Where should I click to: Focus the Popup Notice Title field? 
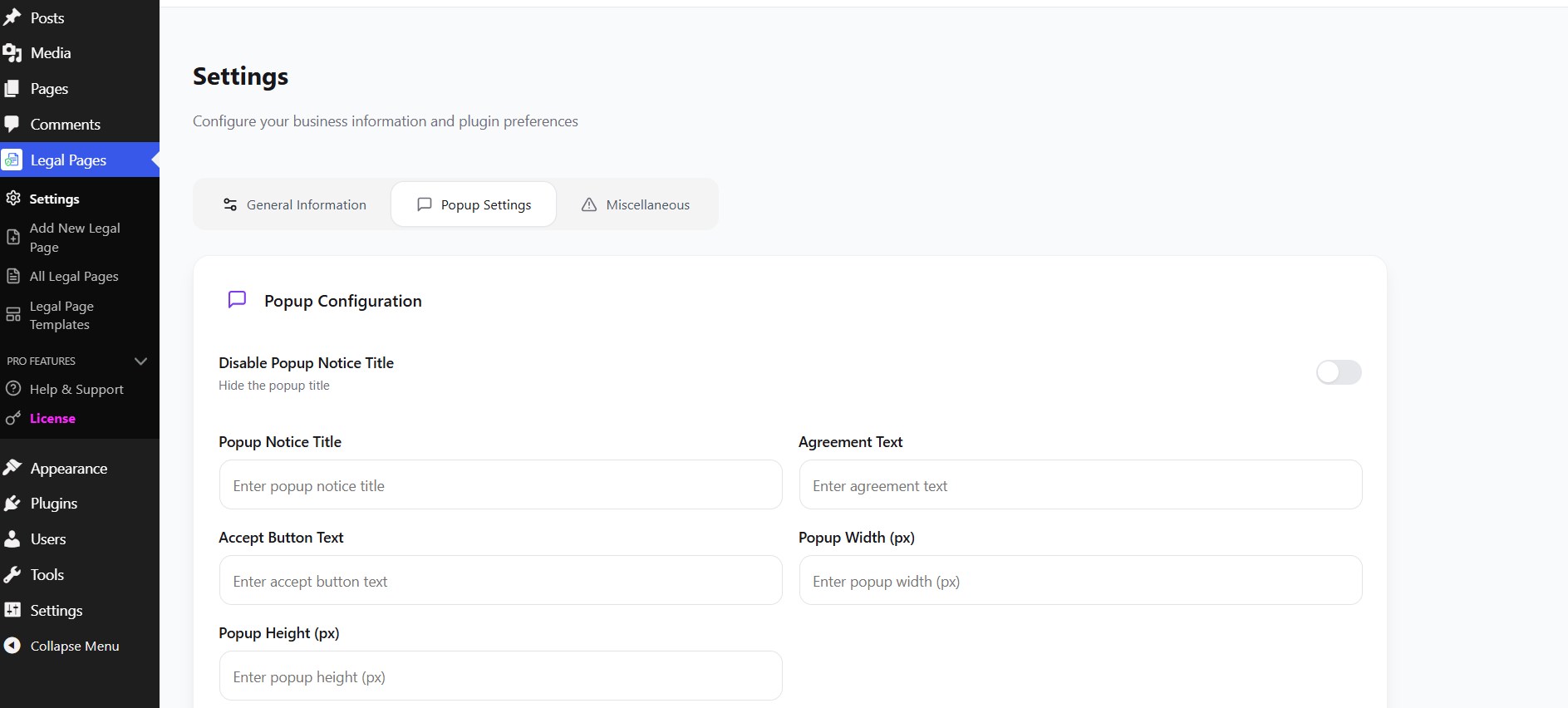pos(500,484)
